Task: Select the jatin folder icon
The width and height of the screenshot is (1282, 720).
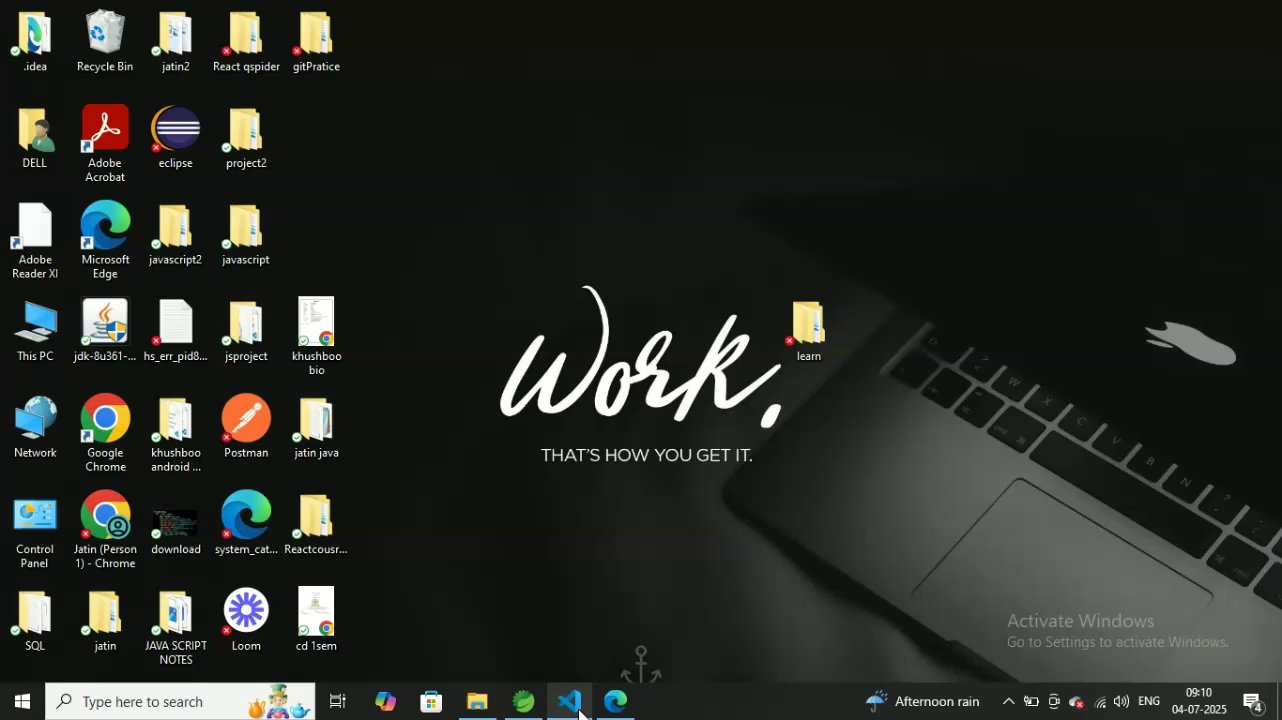Action: [105, 621]
